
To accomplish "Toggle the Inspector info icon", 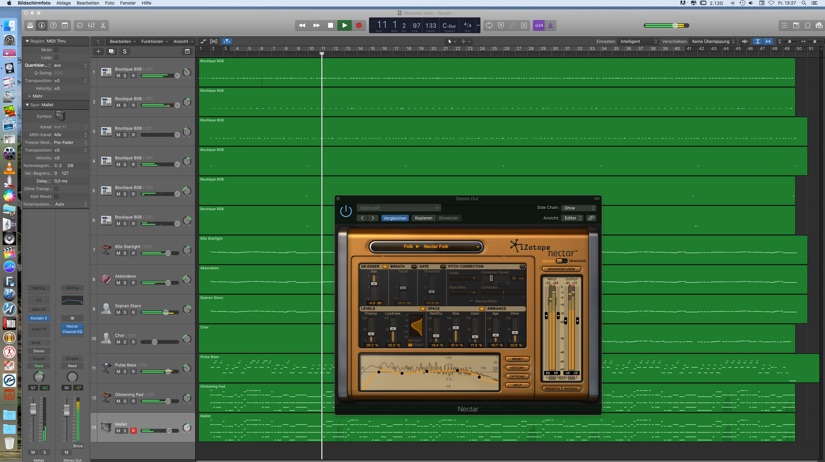I will point(42,25).
